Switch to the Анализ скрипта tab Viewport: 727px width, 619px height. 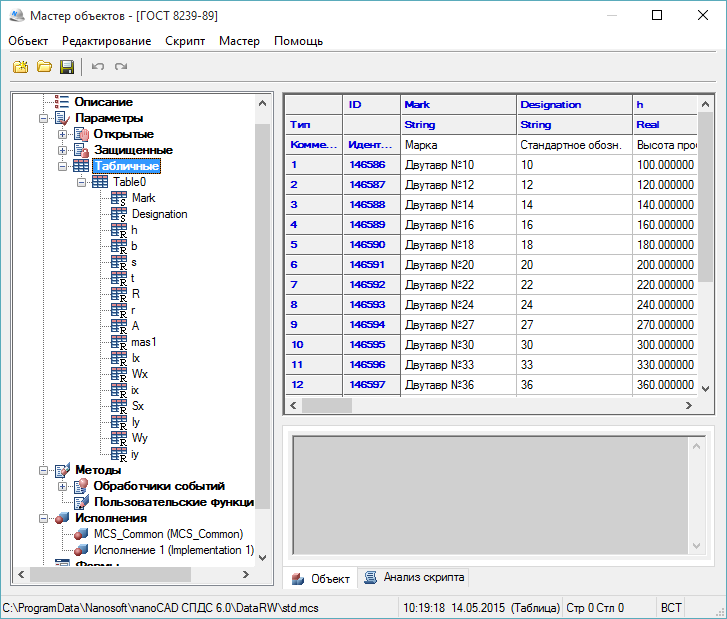coord(414,577)
